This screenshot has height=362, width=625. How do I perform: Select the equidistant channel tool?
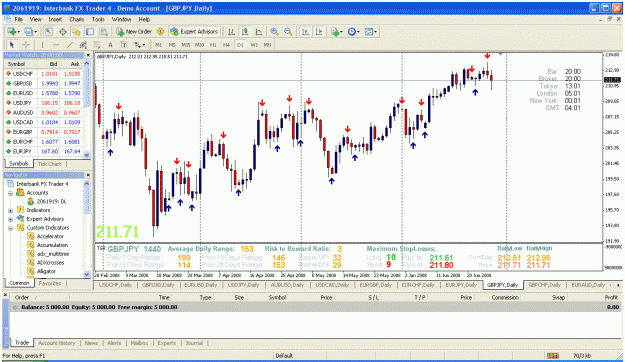[x=83, y=45]
